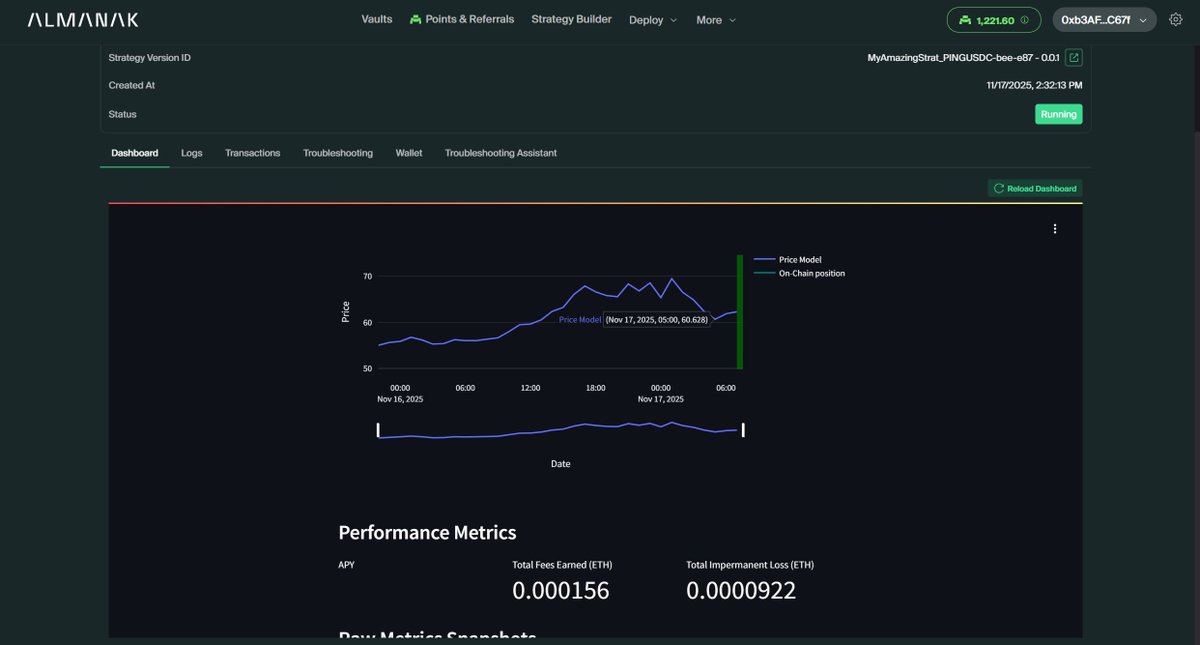Click the Running status badge
The width and height of the screenshot is (1200, 645).
tap(1058, 113)
